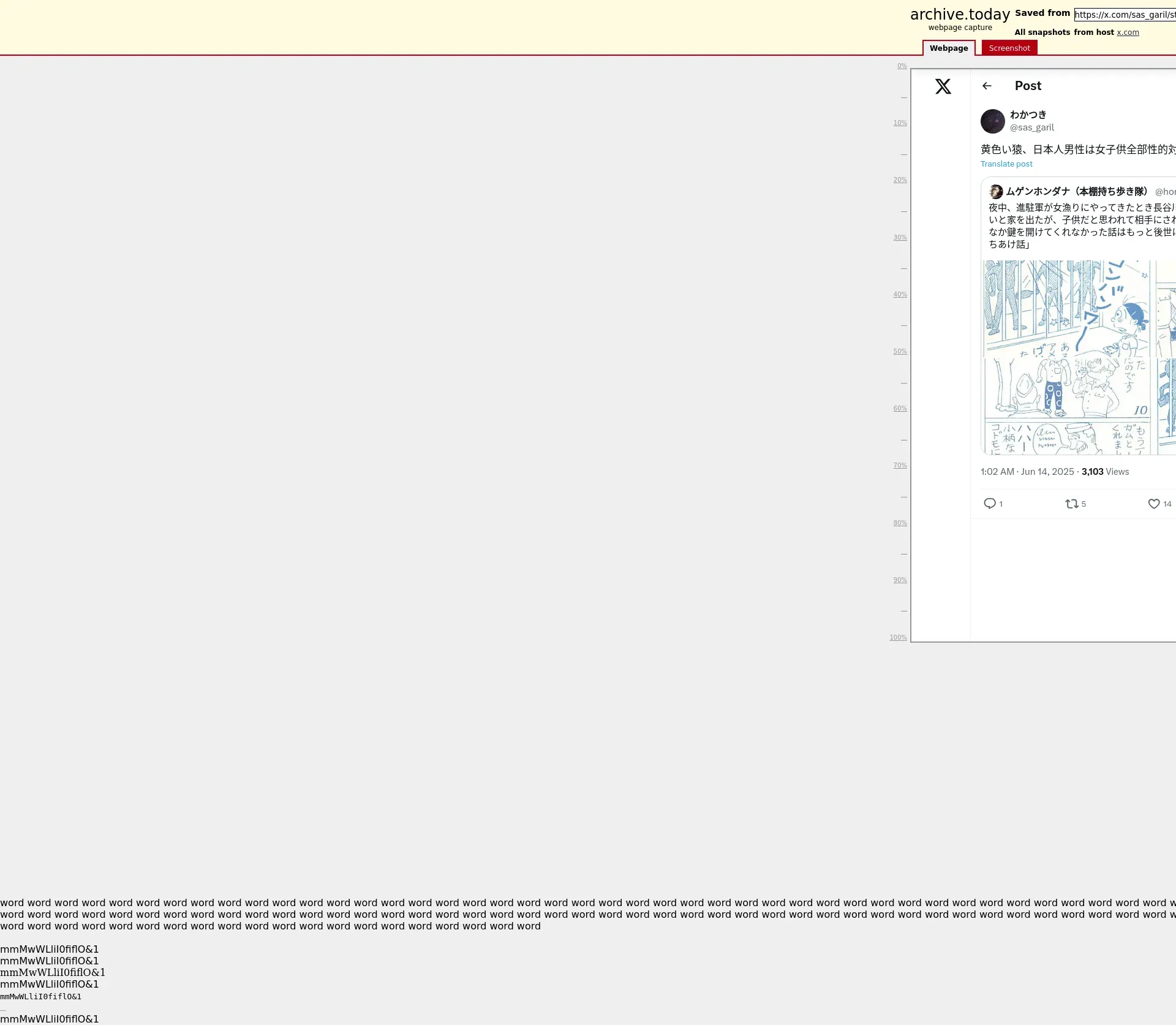Viewport: 1176px width, 1025px height.
Task: Jump to the 50% page marker
Action: [x=899, y=352]
